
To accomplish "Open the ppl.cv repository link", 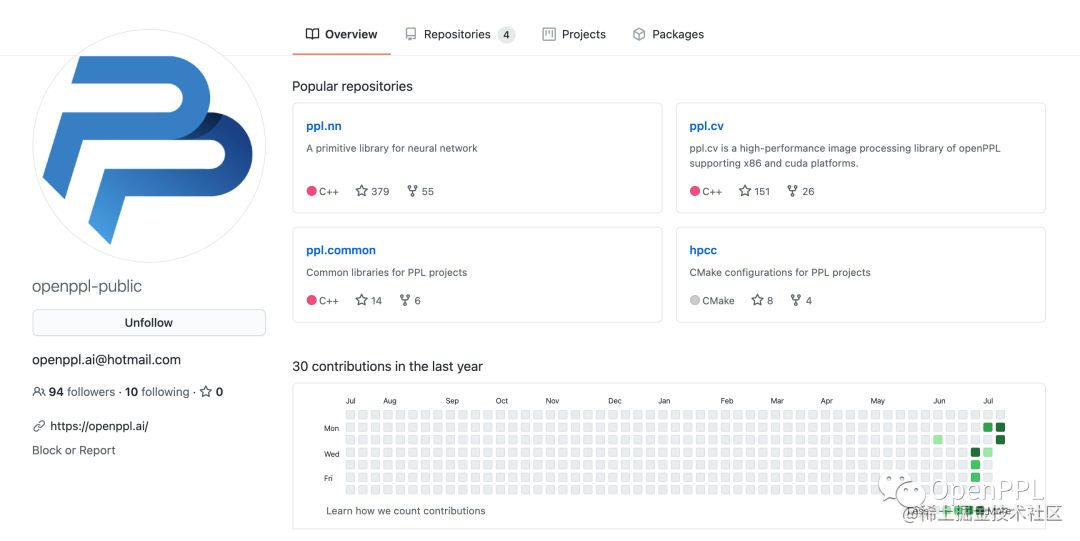I will coord(706,126).
